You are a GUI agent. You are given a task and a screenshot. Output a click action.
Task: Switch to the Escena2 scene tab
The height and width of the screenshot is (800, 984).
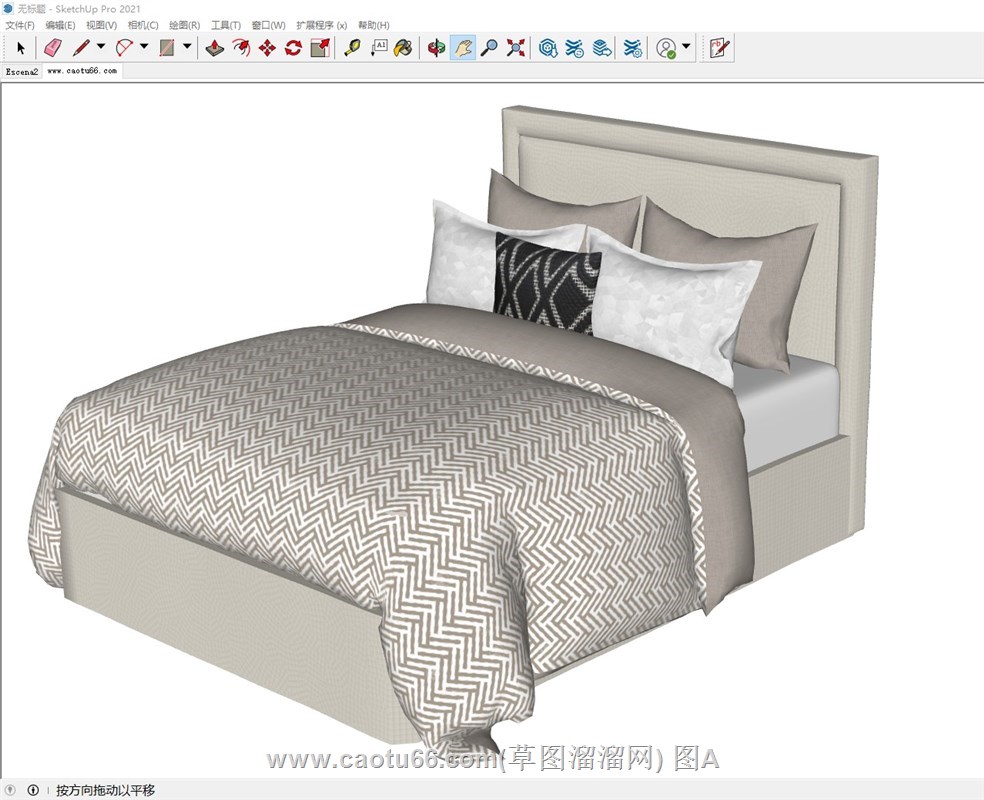tap(22, 72)
